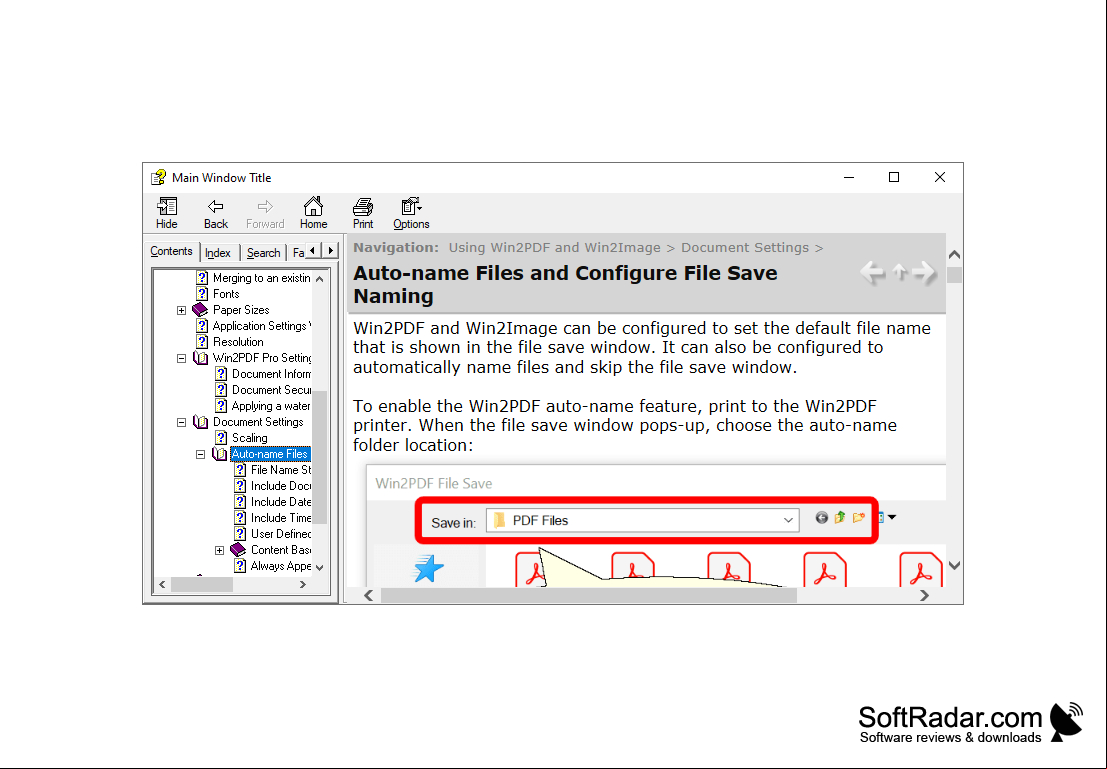This screenshot has height=769, width=1107.
Task: Open the Include Document topic
Action: pos(281,486)
